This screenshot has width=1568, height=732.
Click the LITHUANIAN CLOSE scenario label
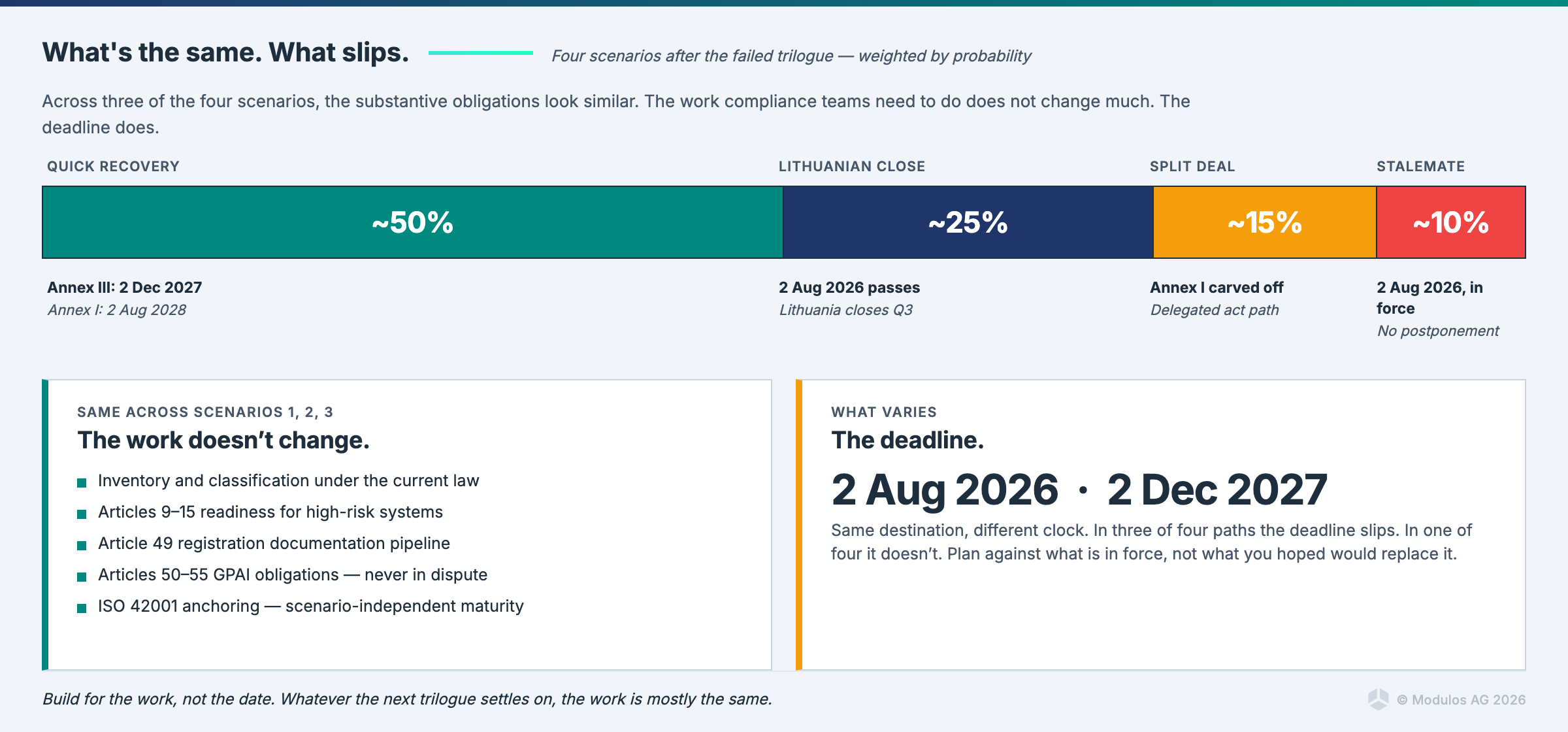[x=851, y=167]
